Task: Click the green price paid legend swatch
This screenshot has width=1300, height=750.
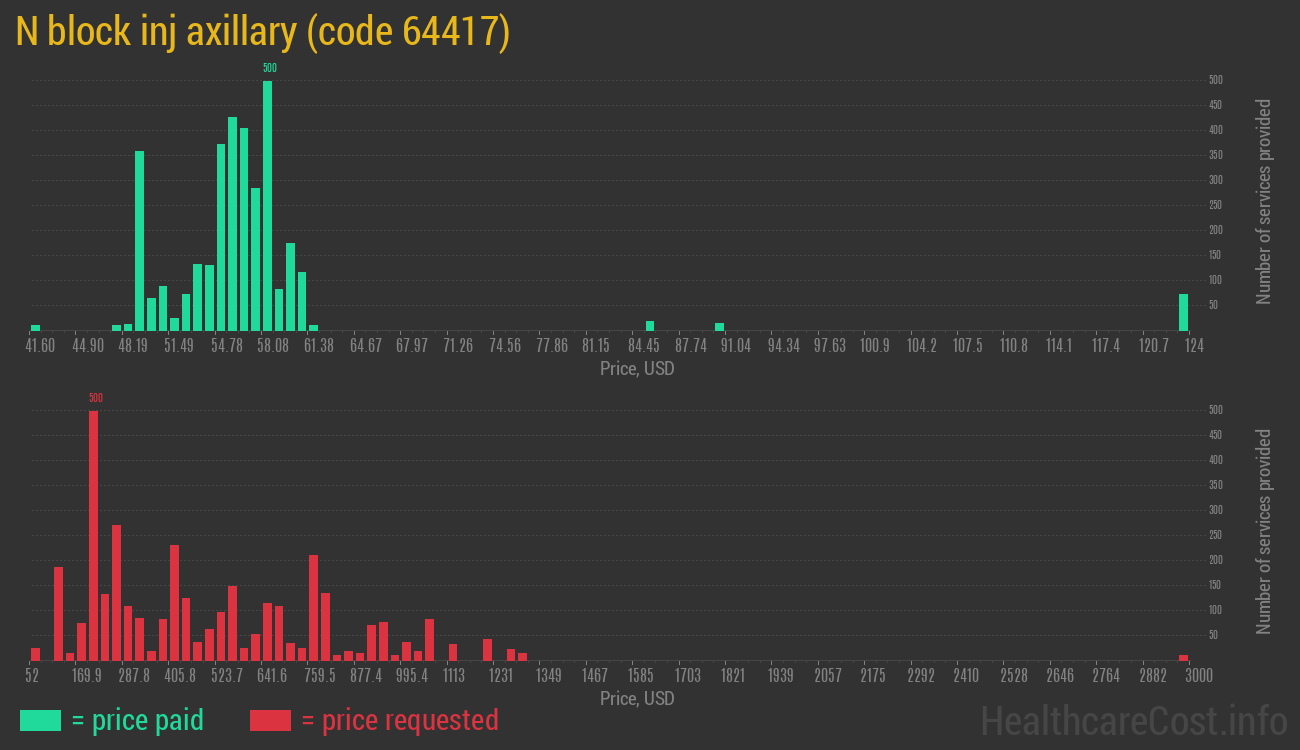Action: [x=40, y=720]
